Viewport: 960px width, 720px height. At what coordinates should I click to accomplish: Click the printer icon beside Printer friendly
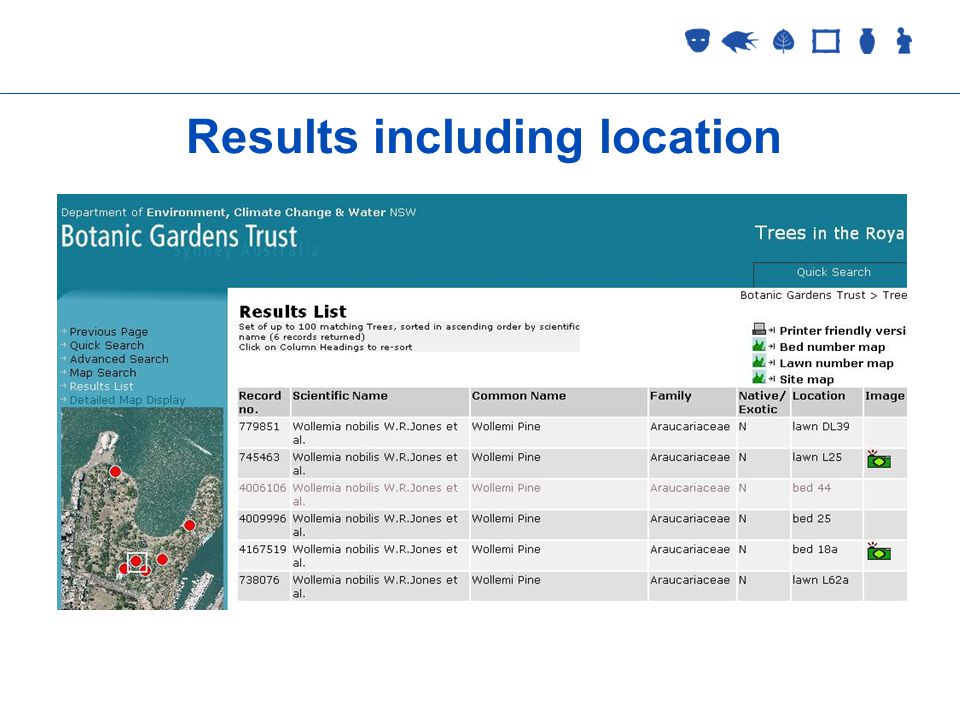pyautogui.click(x=759, y=329)
